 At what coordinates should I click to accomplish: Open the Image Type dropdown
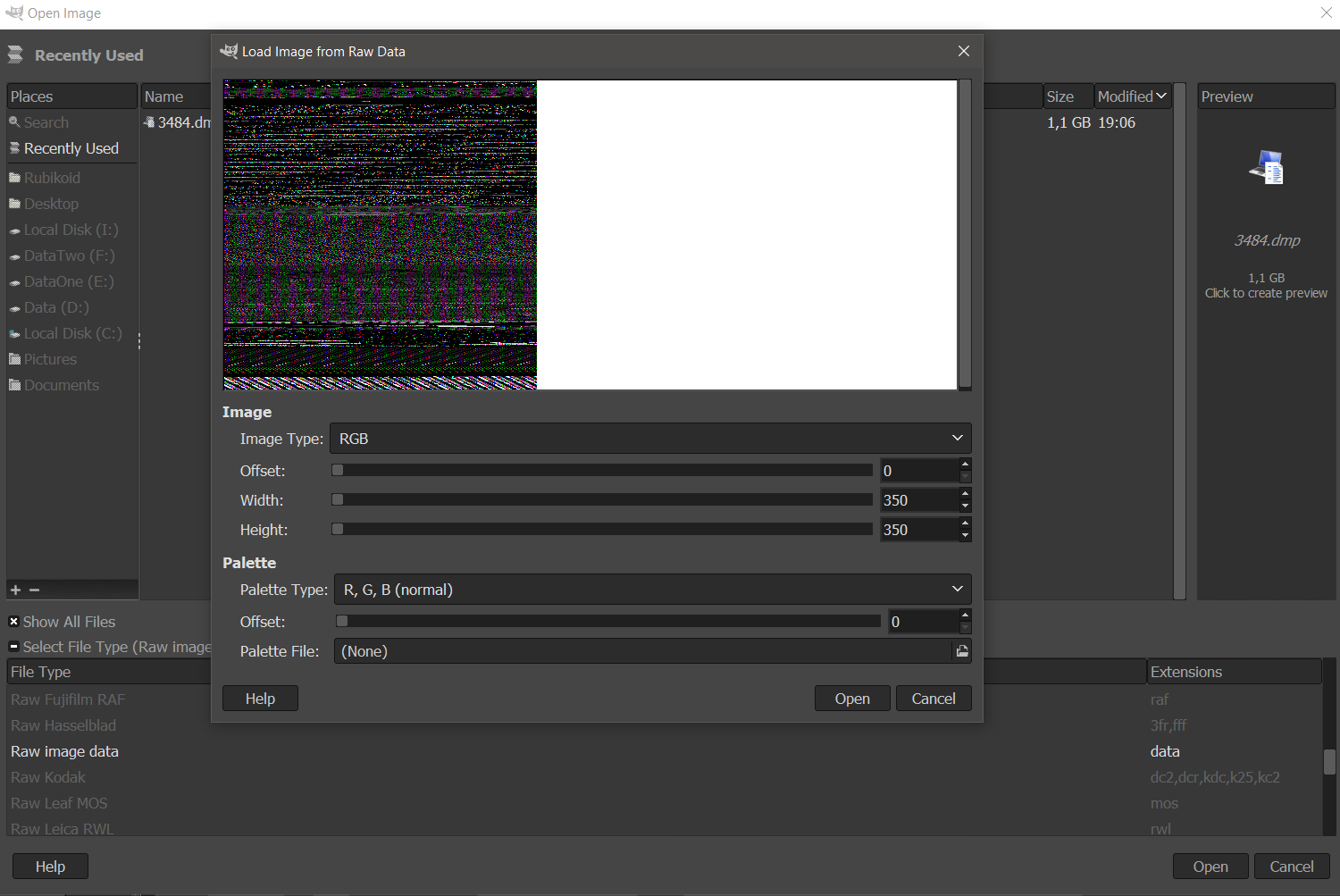[x=649, y=439]
